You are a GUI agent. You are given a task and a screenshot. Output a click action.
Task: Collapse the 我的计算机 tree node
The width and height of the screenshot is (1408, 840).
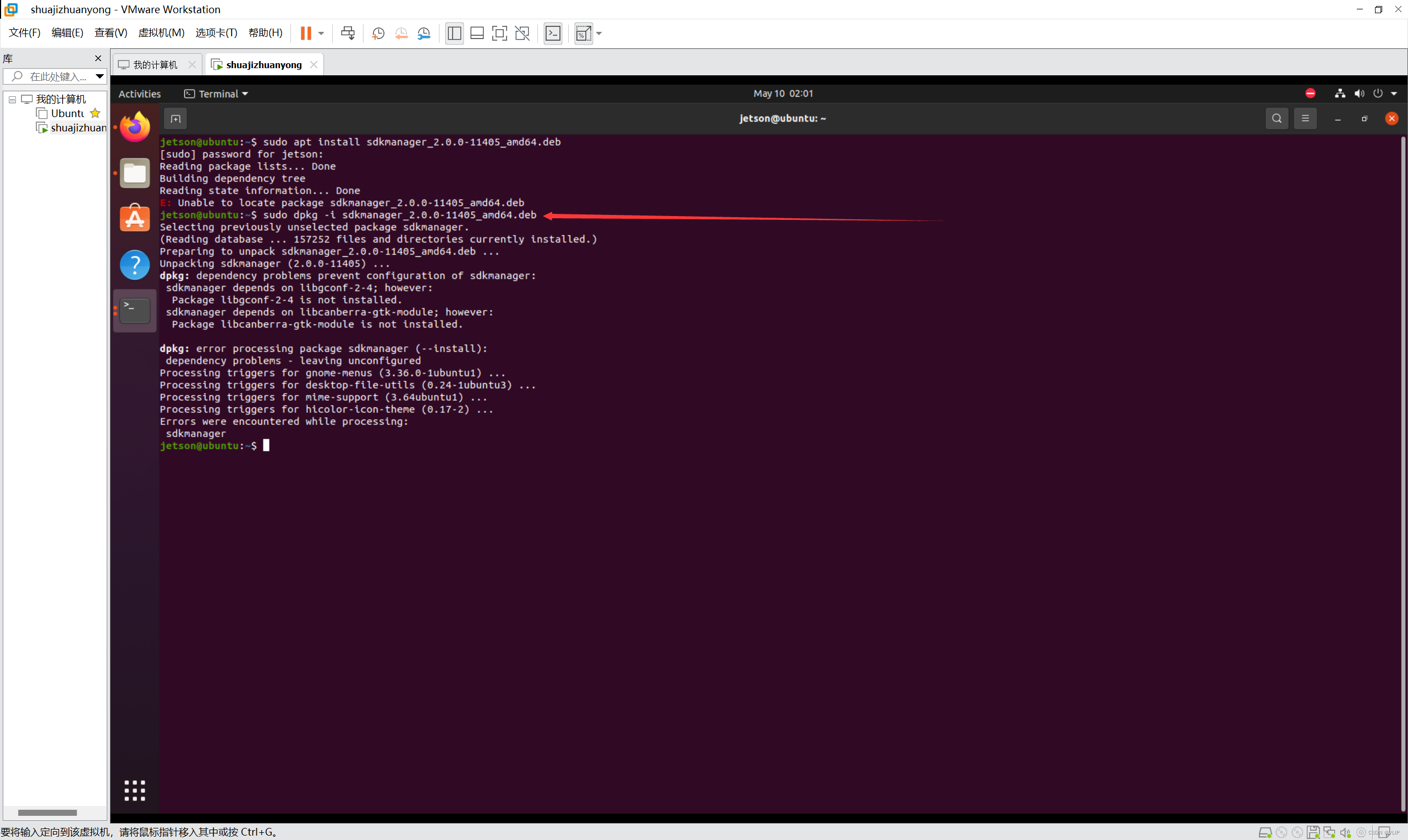point(12,99)
